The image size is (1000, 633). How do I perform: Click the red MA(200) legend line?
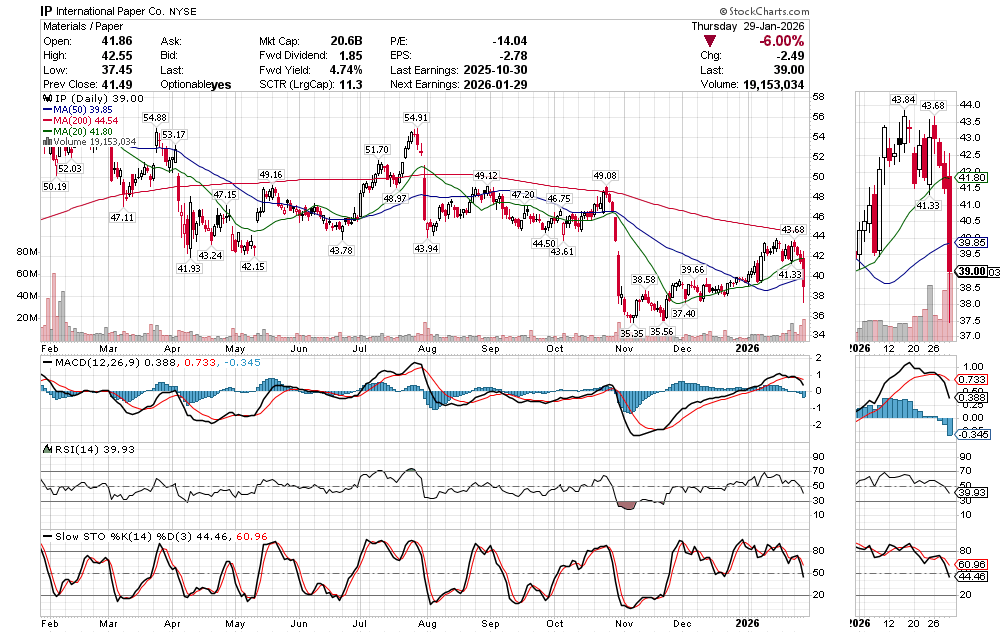pos(48,121)
